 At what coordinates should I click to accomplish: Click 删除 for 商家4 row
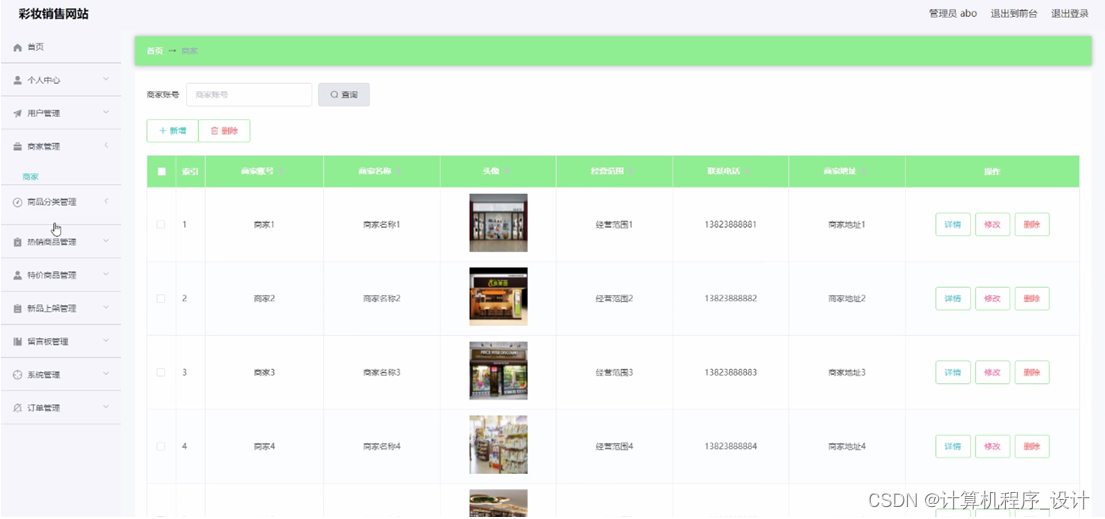tap(1032, 446)
